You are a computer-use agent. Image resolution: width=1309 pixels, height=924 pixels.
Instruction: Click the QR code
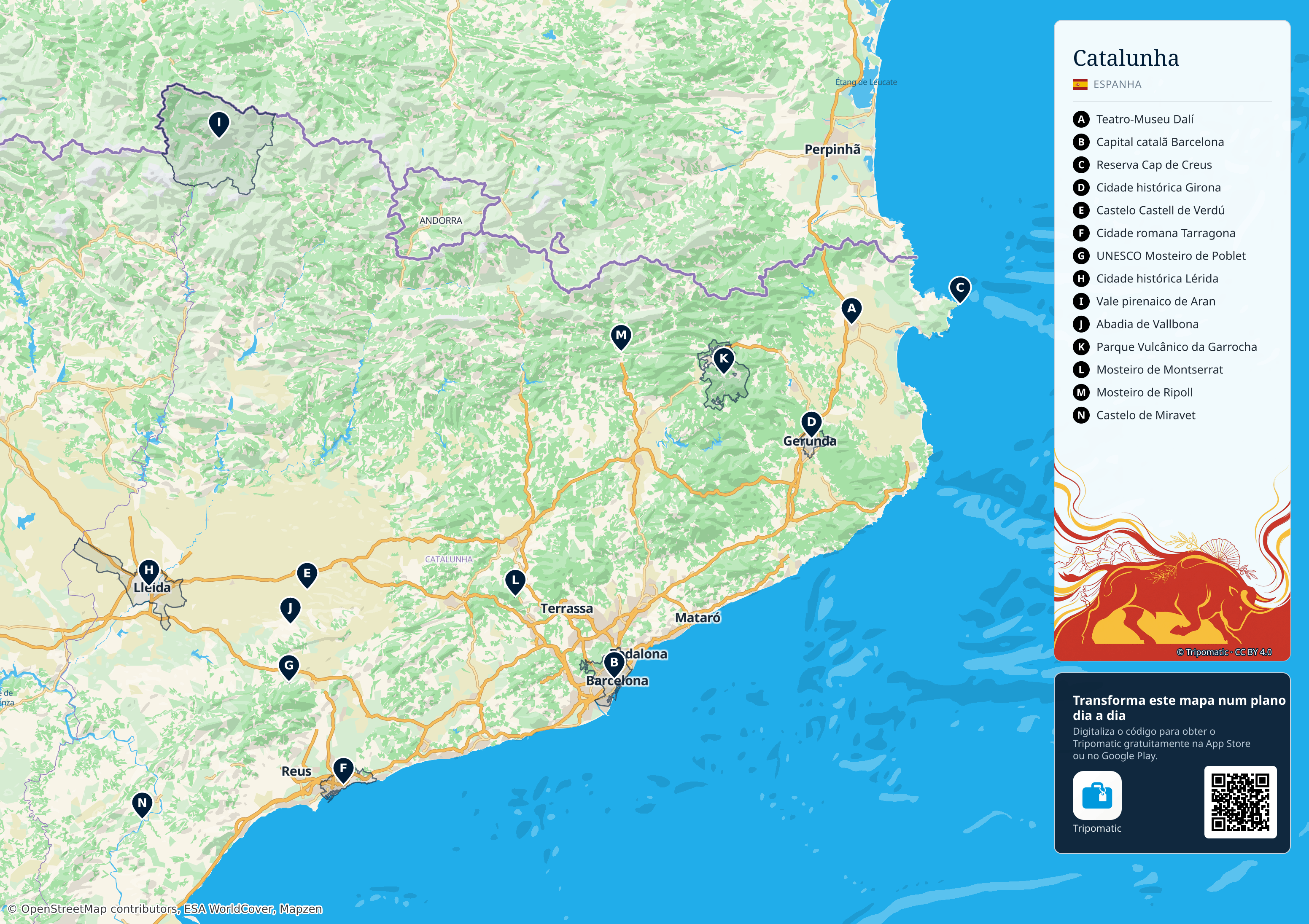(1240, 802)
